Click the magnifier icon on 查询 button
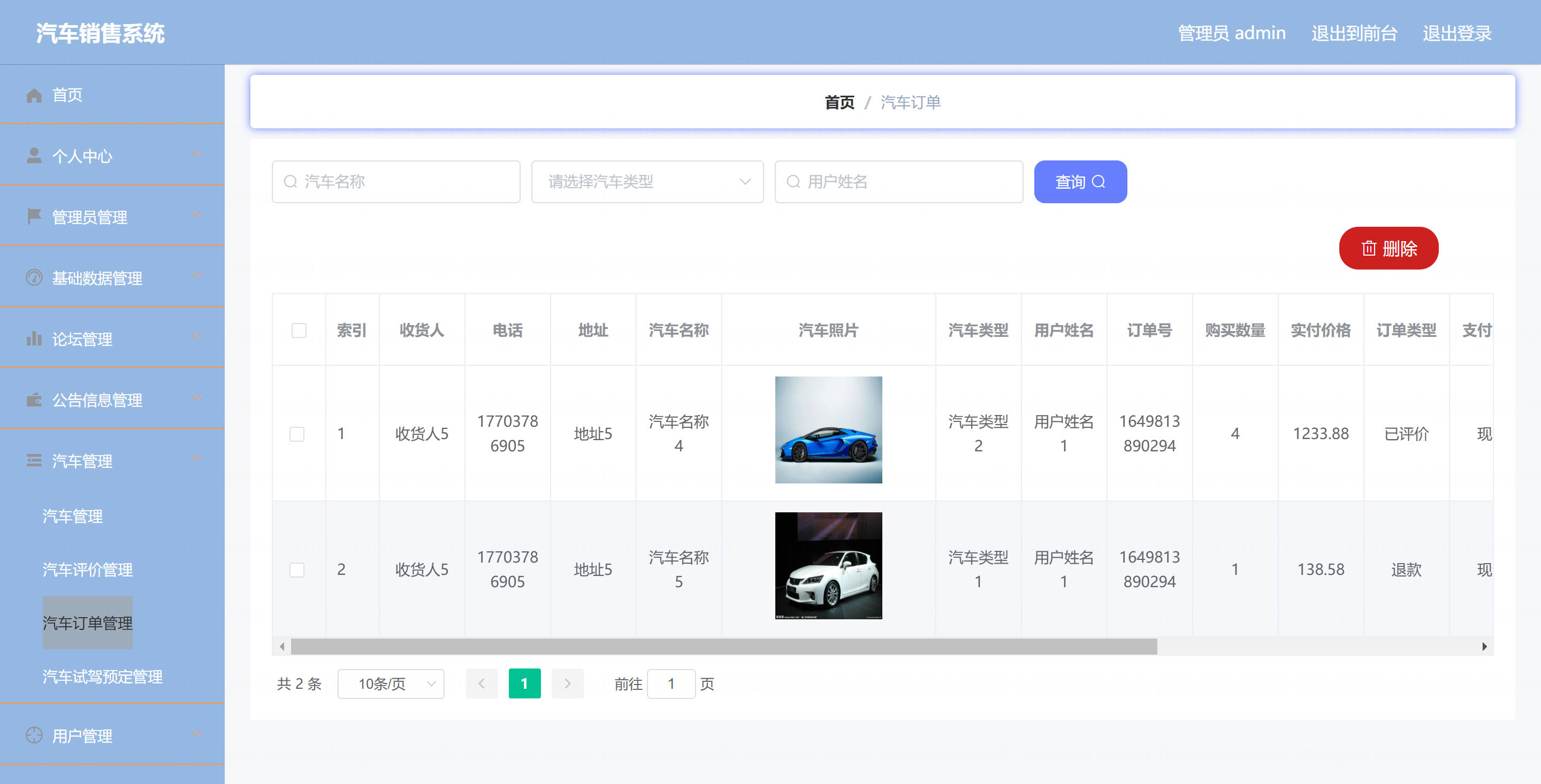This screenshot has height=784, width=1541. pos(1098,181)
